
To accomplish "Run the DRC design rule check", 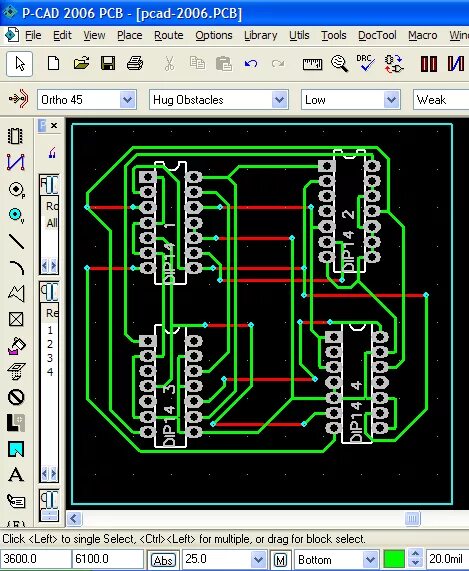I will [x=366, y=63].
